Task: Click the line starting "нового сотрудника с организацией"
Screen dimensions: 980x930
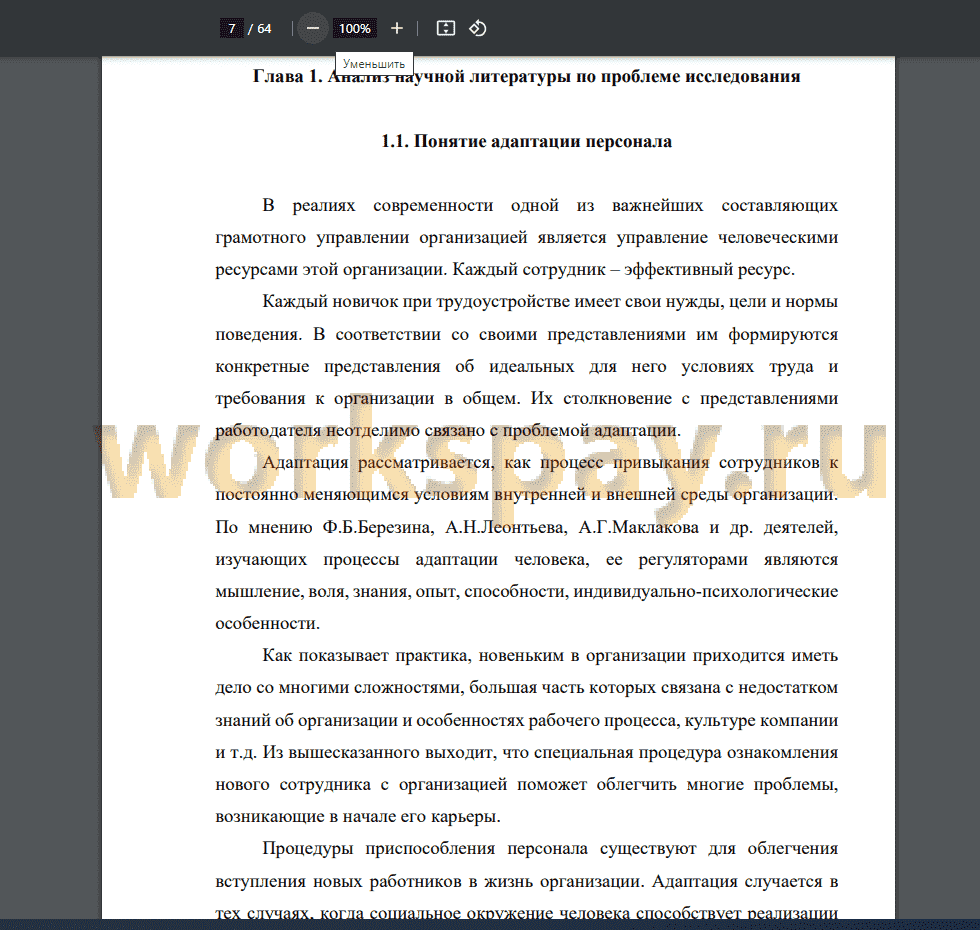Action: pyautogui.click(x=526, y=784)
